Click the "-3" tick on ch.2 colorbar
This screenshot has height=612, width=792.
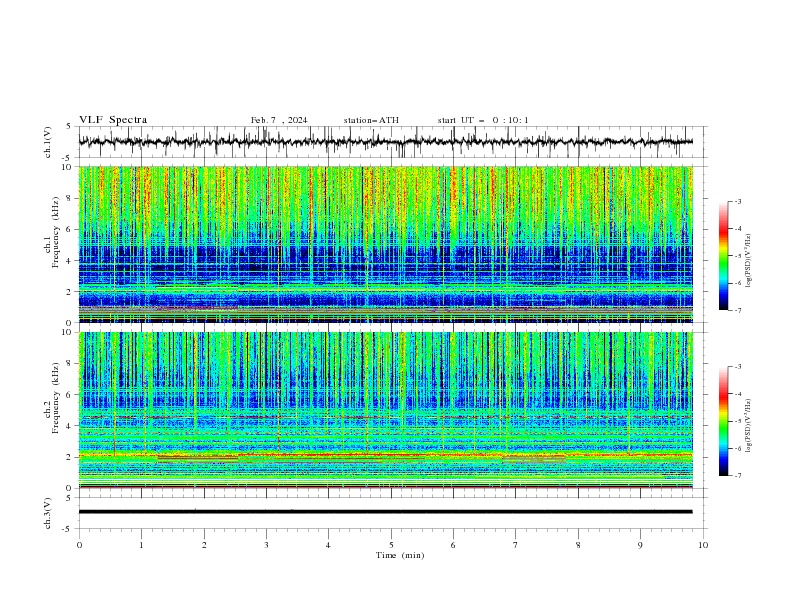(x=737, y=367)
